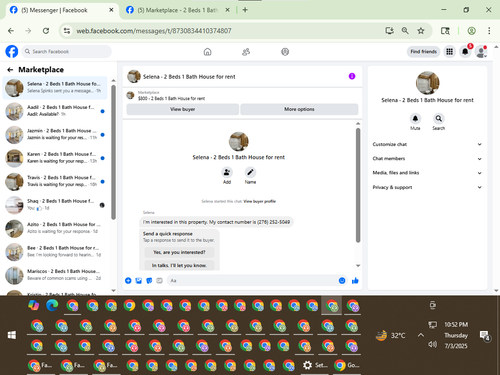Open the account profile picture menu
Viewport: 500px width, 375px height.
(481, 52)
